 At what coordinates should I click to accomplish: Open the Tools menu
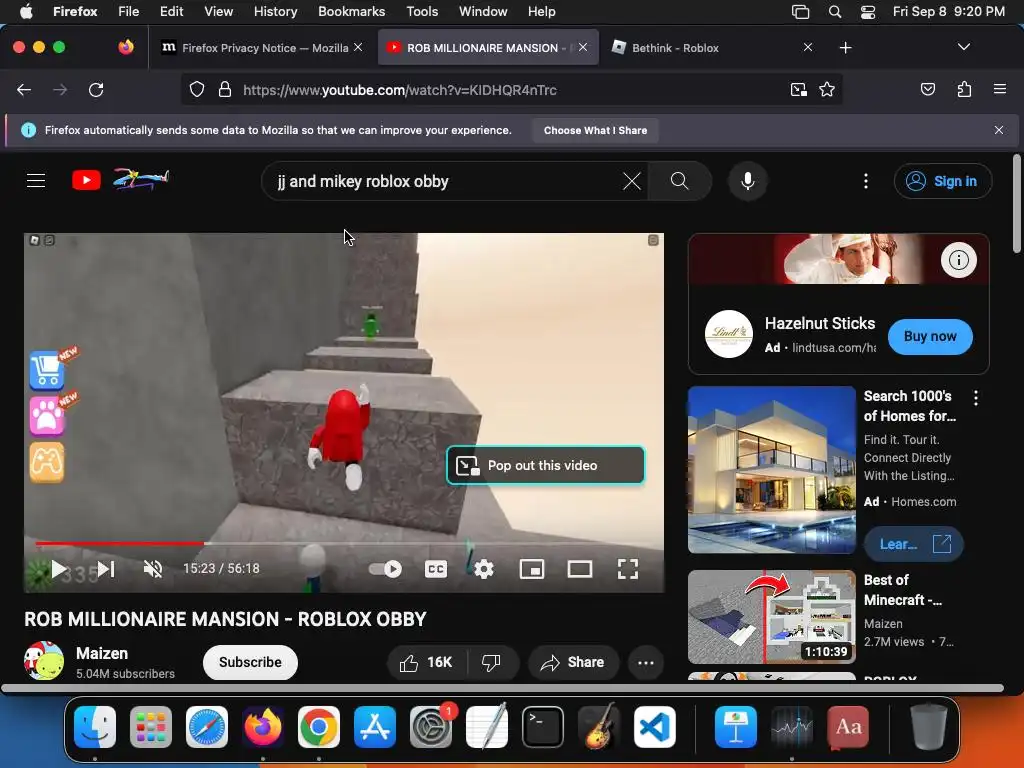coord(422,11)
